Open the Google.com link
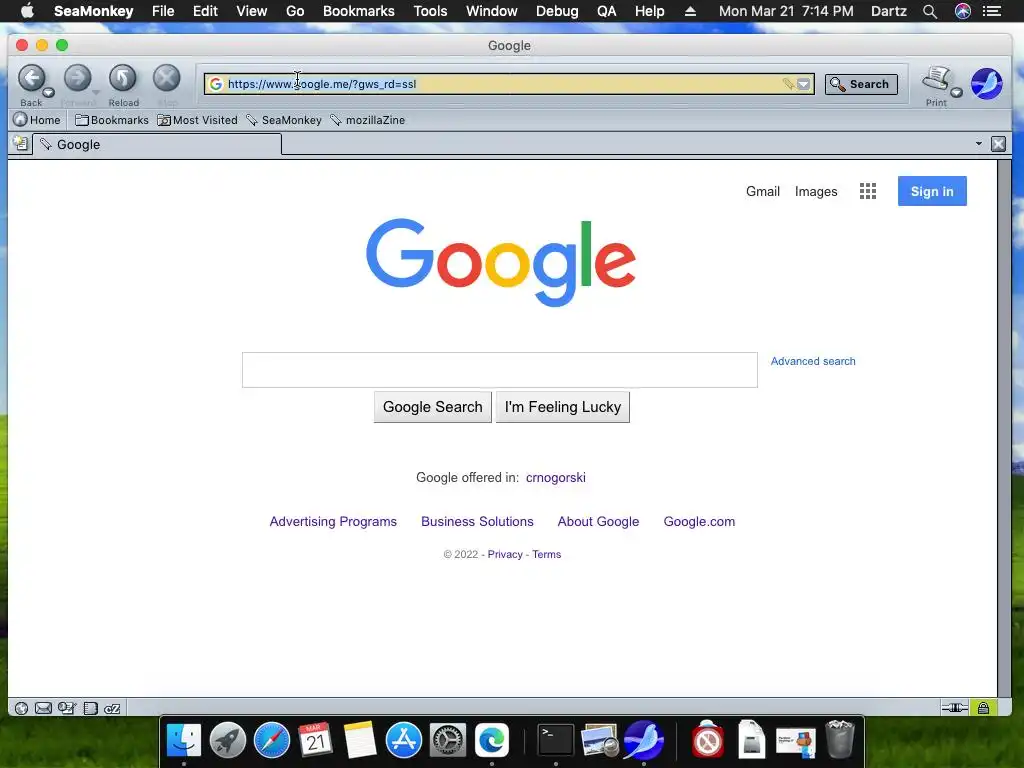This screenshot has height=768, width=1024. [x=699, y=521]
